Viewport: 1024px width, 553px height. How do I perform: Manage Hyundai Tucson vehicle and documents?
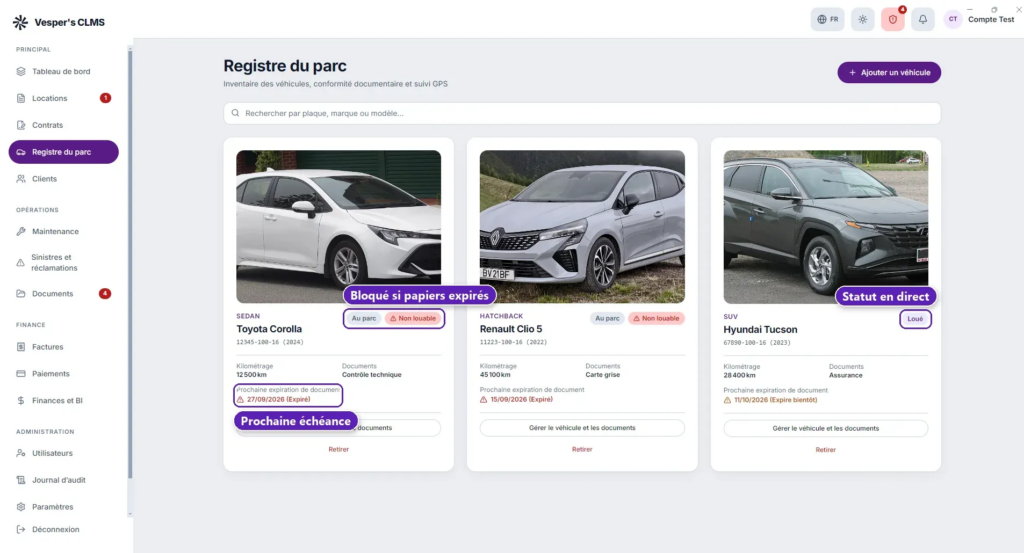(x=825, y=428)
